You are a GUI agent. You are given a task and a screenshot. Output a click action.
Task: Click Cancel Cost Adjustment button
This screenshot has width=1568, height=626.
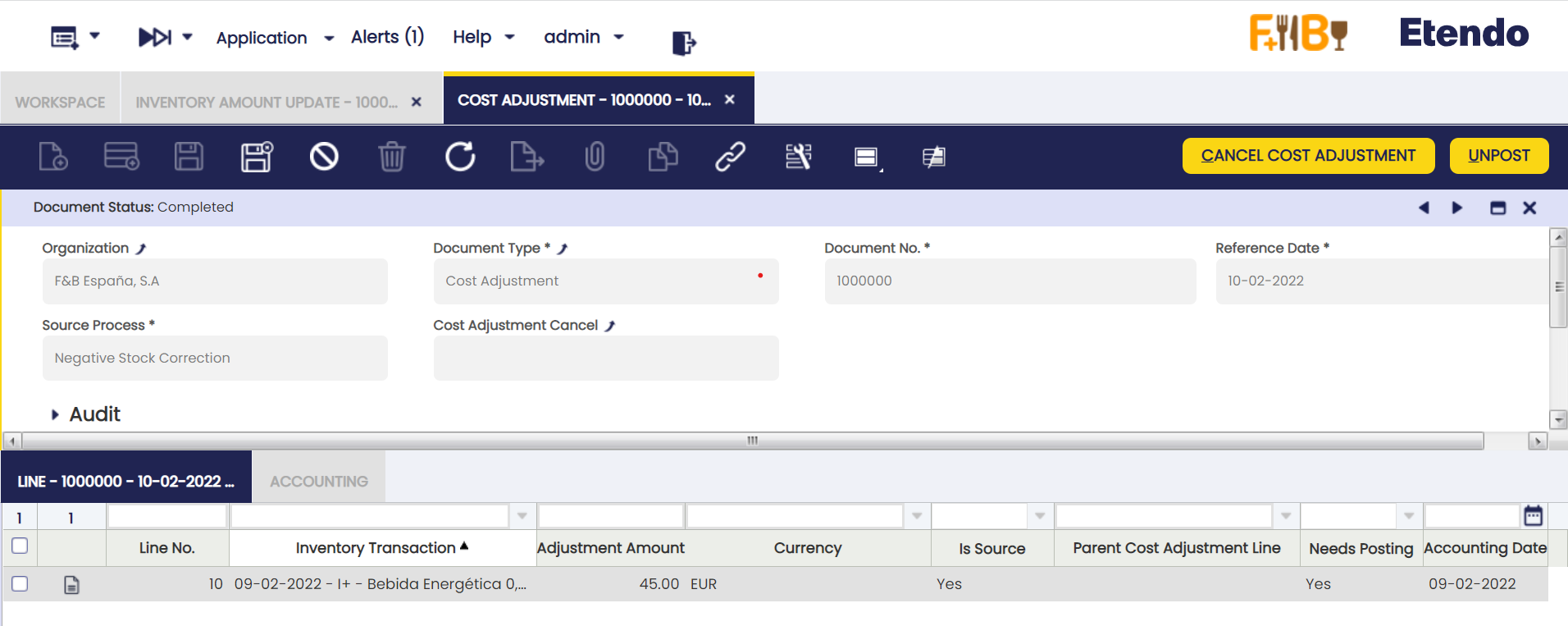point(1308,156)
